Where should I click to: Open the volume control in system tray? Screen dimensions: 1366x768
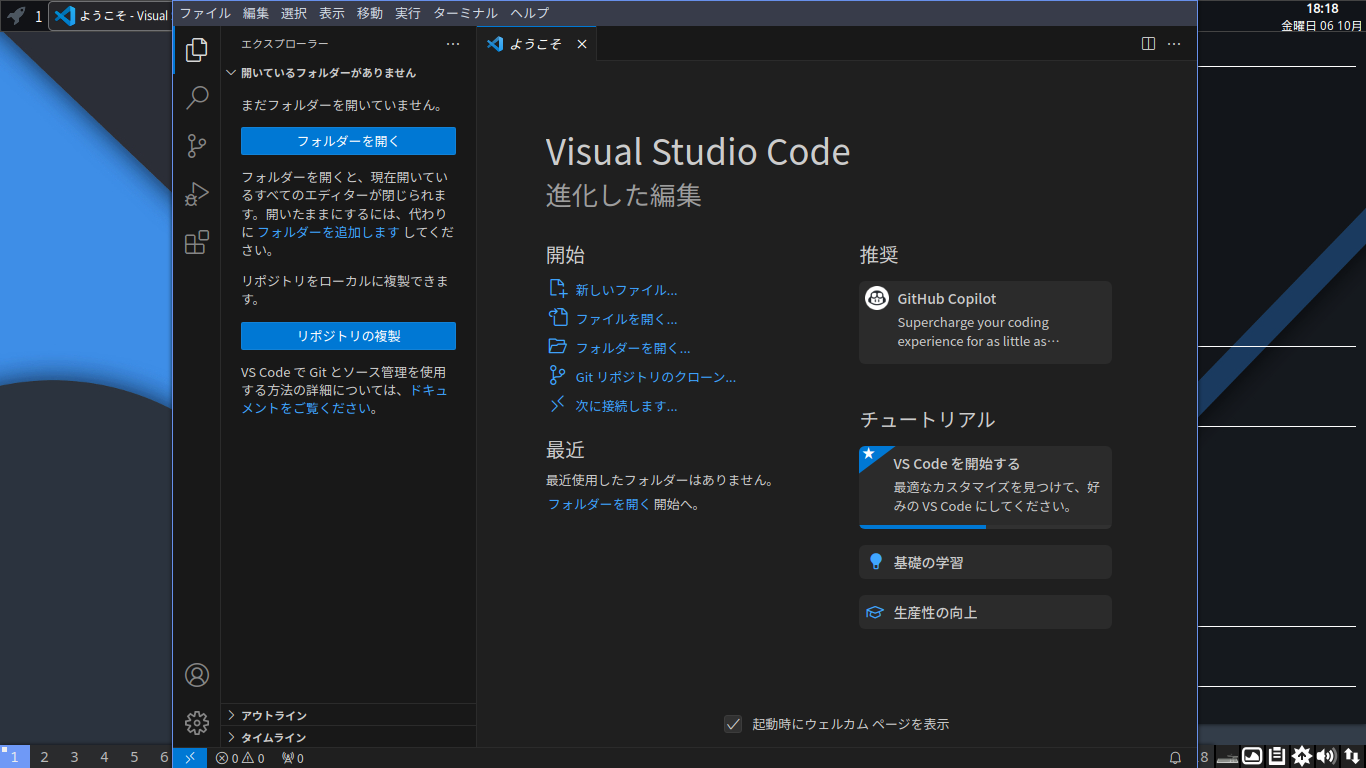click(1327, 756)
